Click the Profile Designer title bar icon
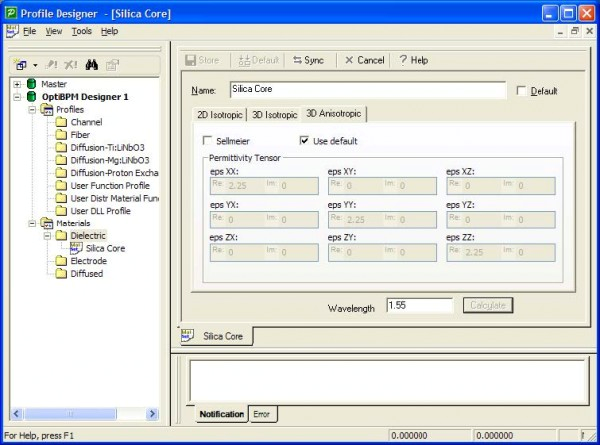 (x=11, y=13)
